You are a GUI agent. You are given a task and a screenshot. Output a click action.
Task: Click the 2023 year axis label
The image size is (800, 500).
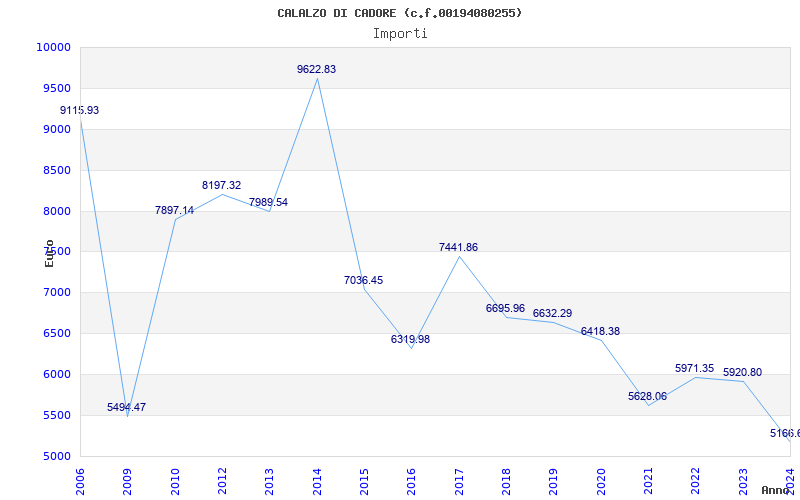(x=743, y=482)
